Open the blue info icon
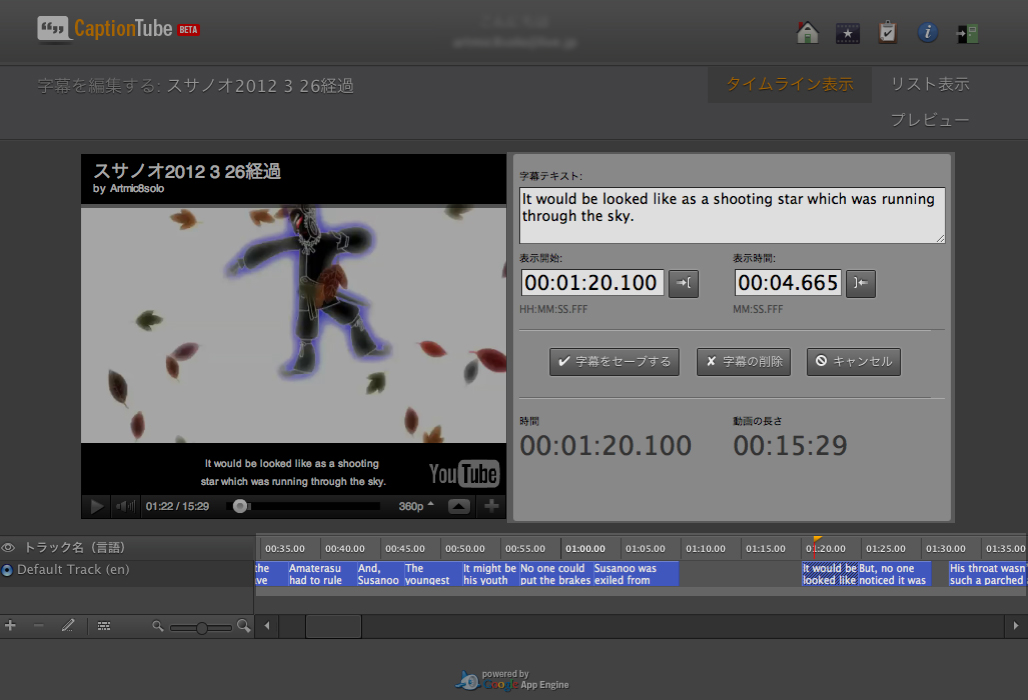The height and width of the screenshot is (700, 1028). click(927, 32)
